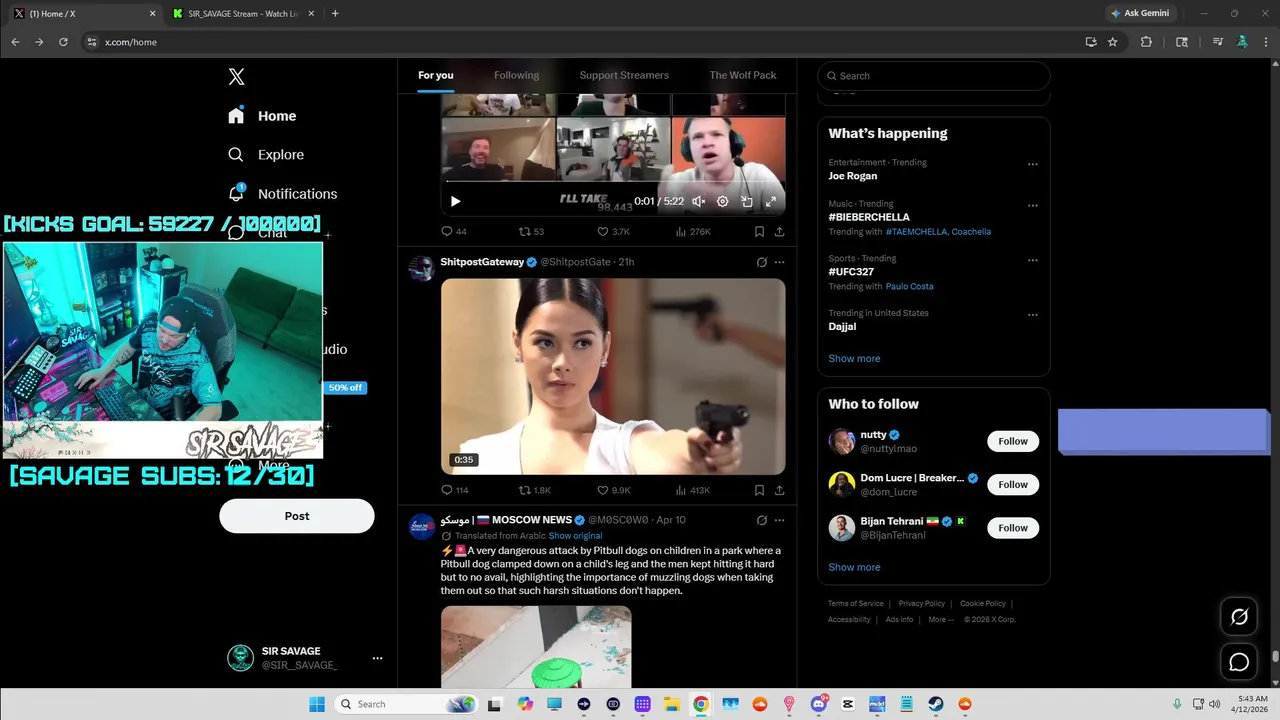Switch to the Following tab

pos(516,75)
